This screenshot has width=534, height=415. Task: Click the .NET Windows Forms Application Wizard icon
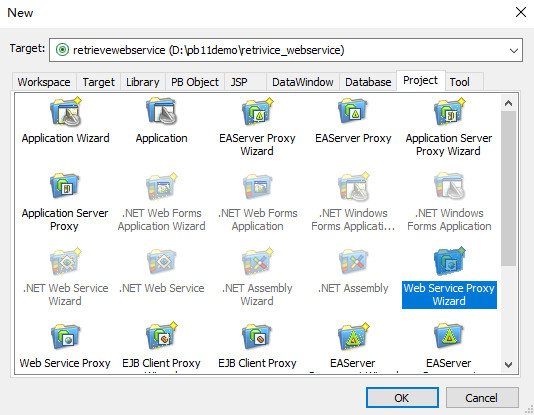354,186
